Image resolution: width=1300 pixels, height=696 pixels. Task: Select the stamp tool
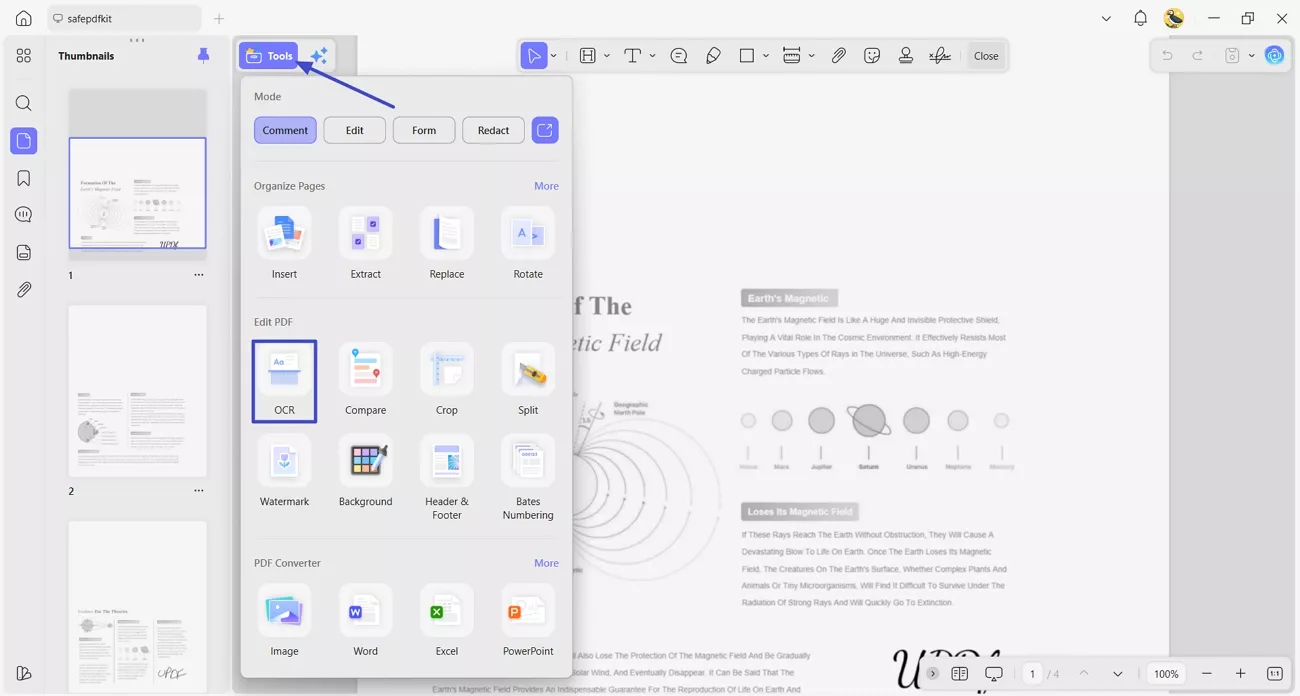point(906,56)
